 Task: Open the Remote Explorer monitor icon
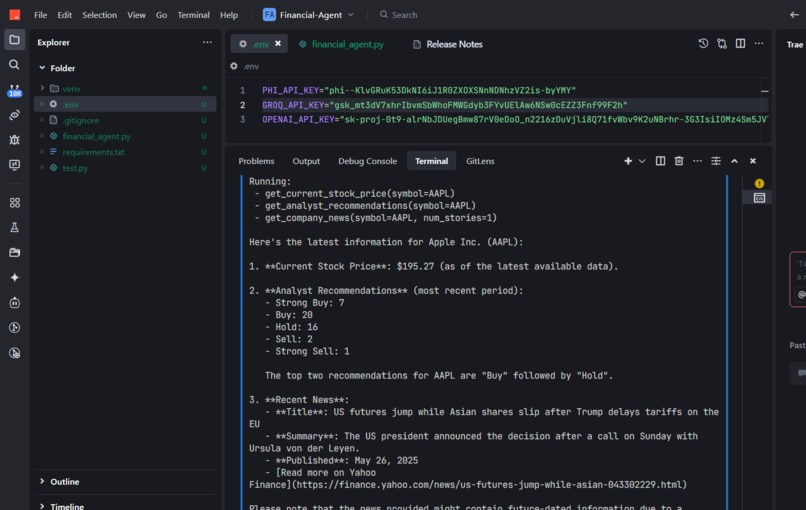(x=14, y=165)
